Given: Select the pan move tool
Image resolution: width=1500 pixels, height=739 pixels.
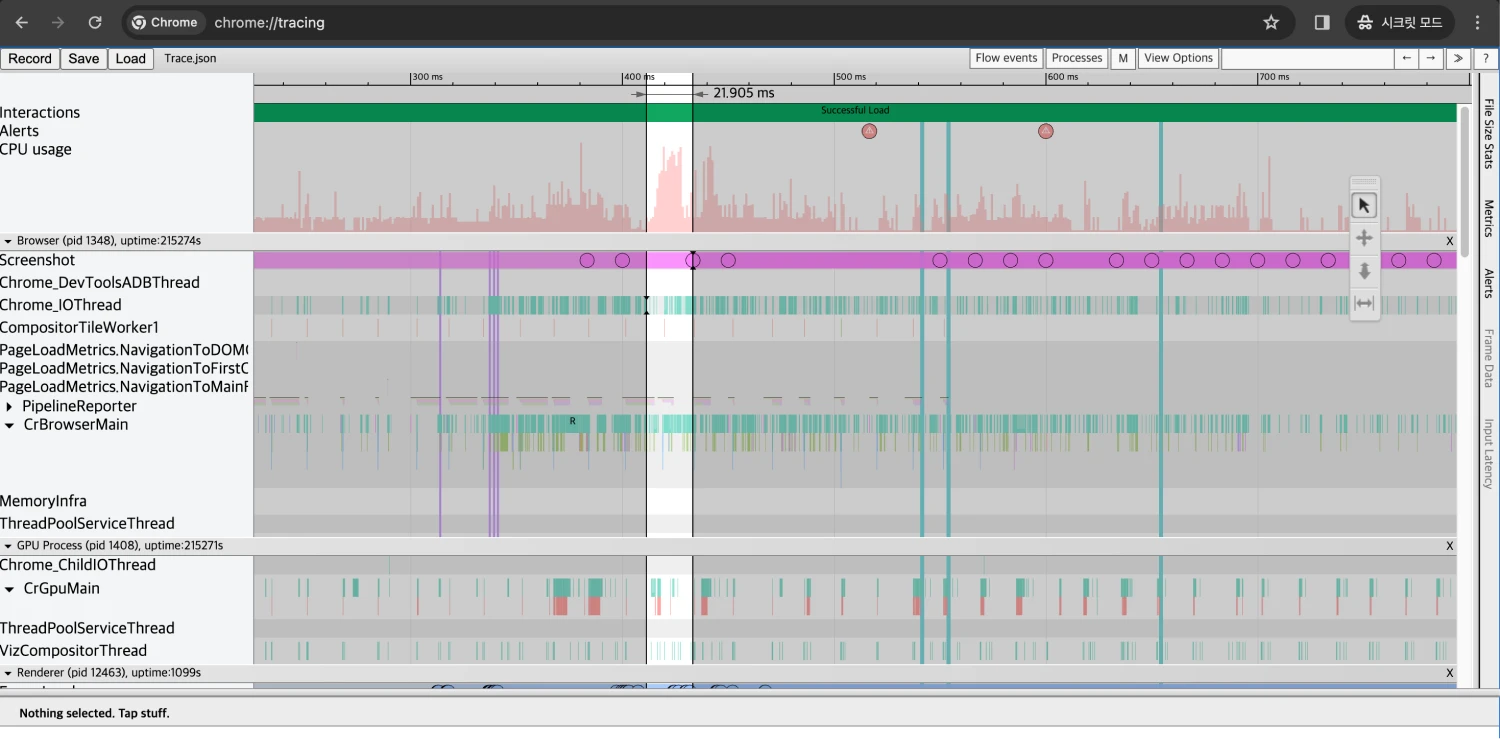Looking at the screenshot, I should tap(1364, 238).
